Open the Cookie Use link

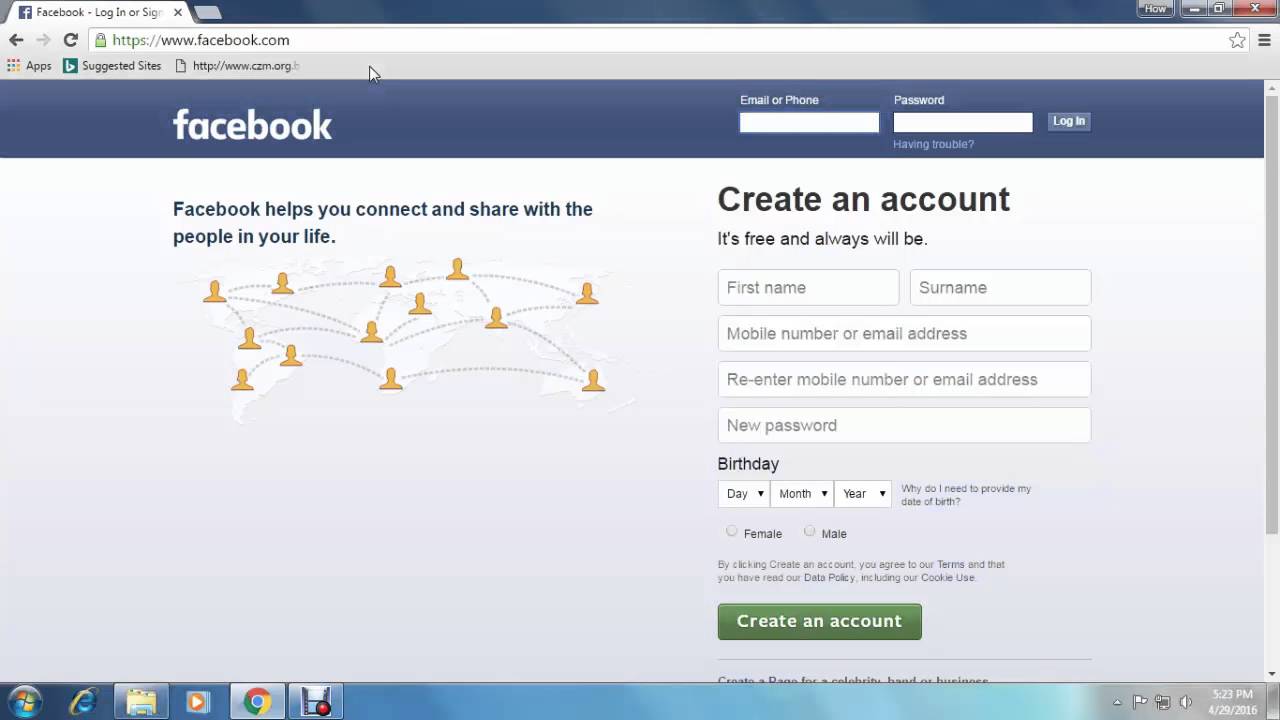947,577
